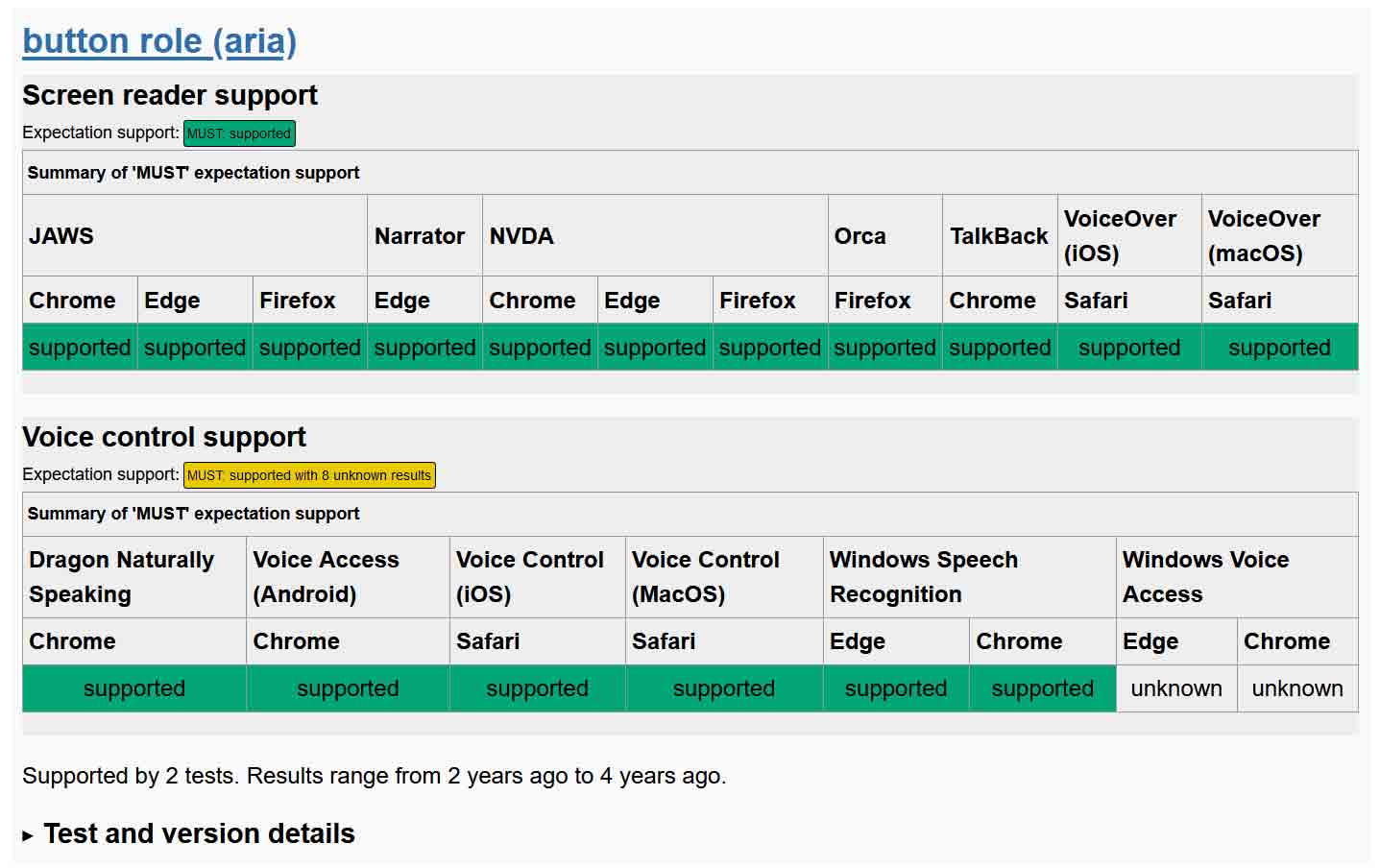The image size is (1380, 868).
Task: Click the supported cell for NVDA Edge
Action: coord(655,348)
